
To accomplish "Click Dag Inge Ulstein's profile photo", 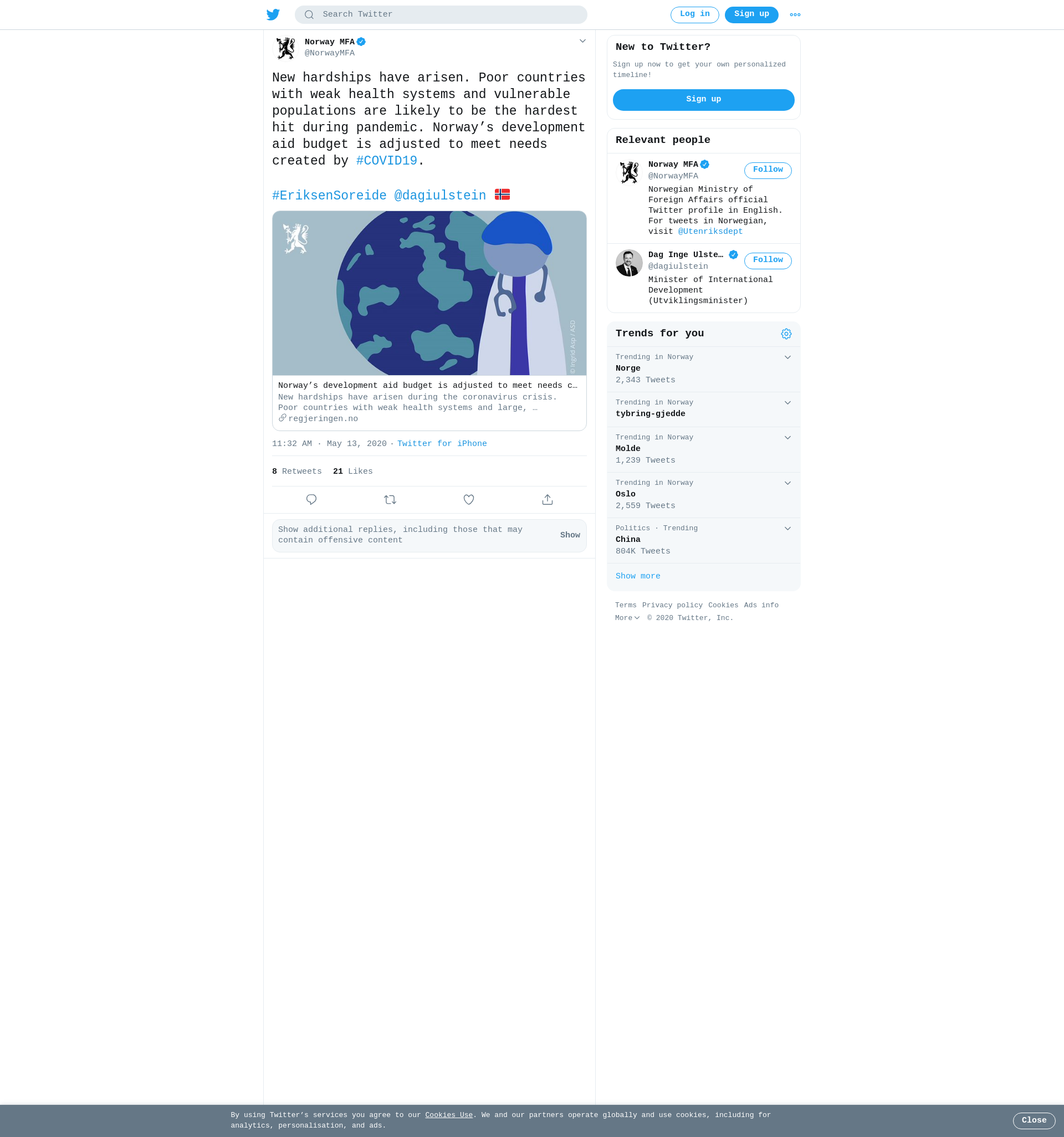I will [628, 263].
